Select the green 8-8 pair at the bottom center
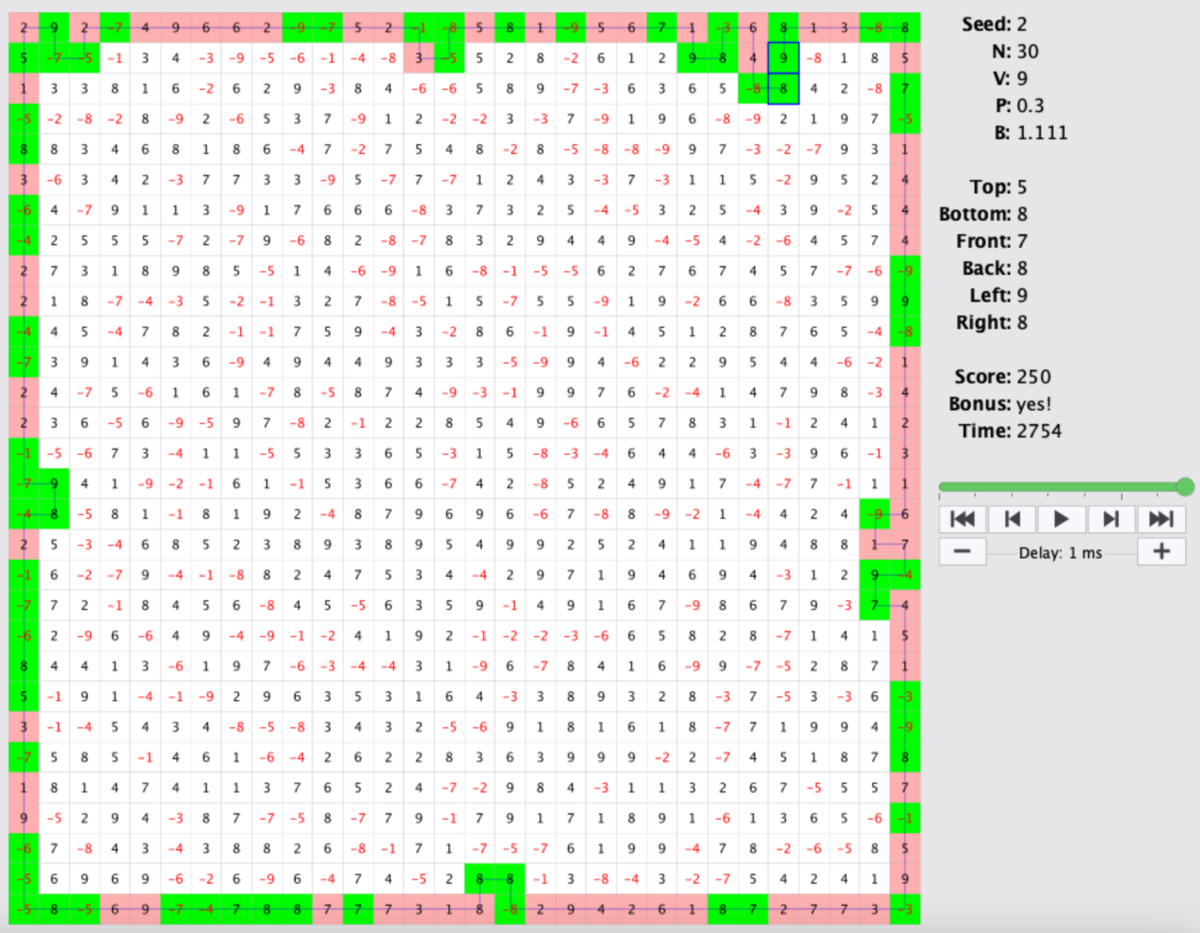Screen dimensions: 1200x933 click(x=494, y=878)
